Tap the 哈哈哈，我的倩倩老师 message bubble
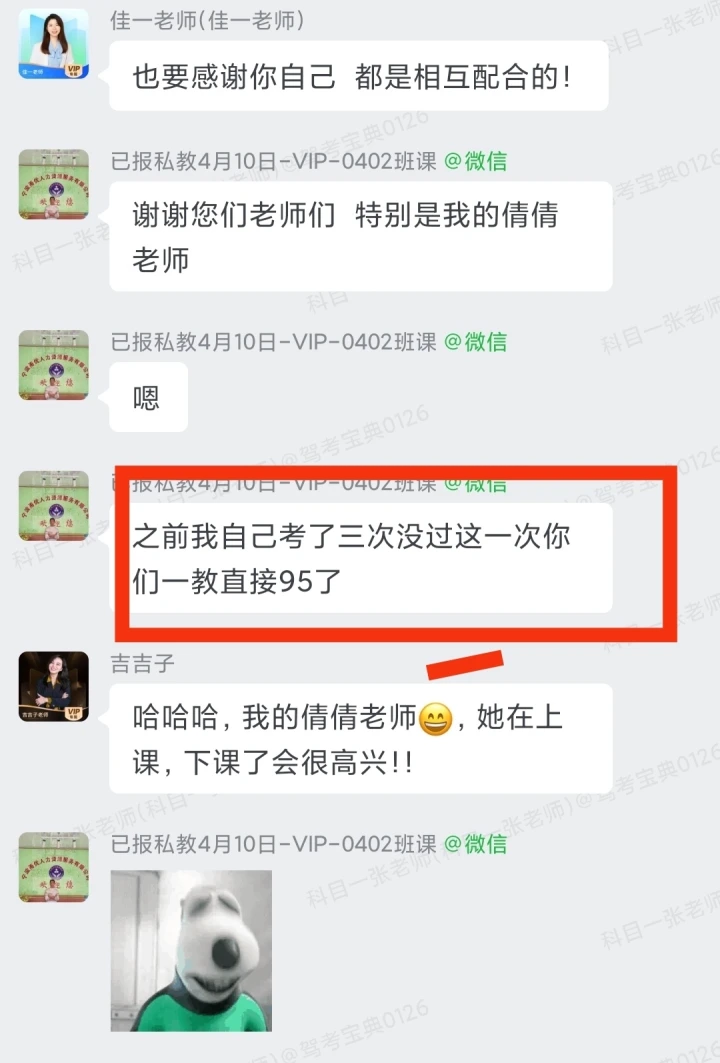This screenshot has height=1063, width=720. (361, 739)
